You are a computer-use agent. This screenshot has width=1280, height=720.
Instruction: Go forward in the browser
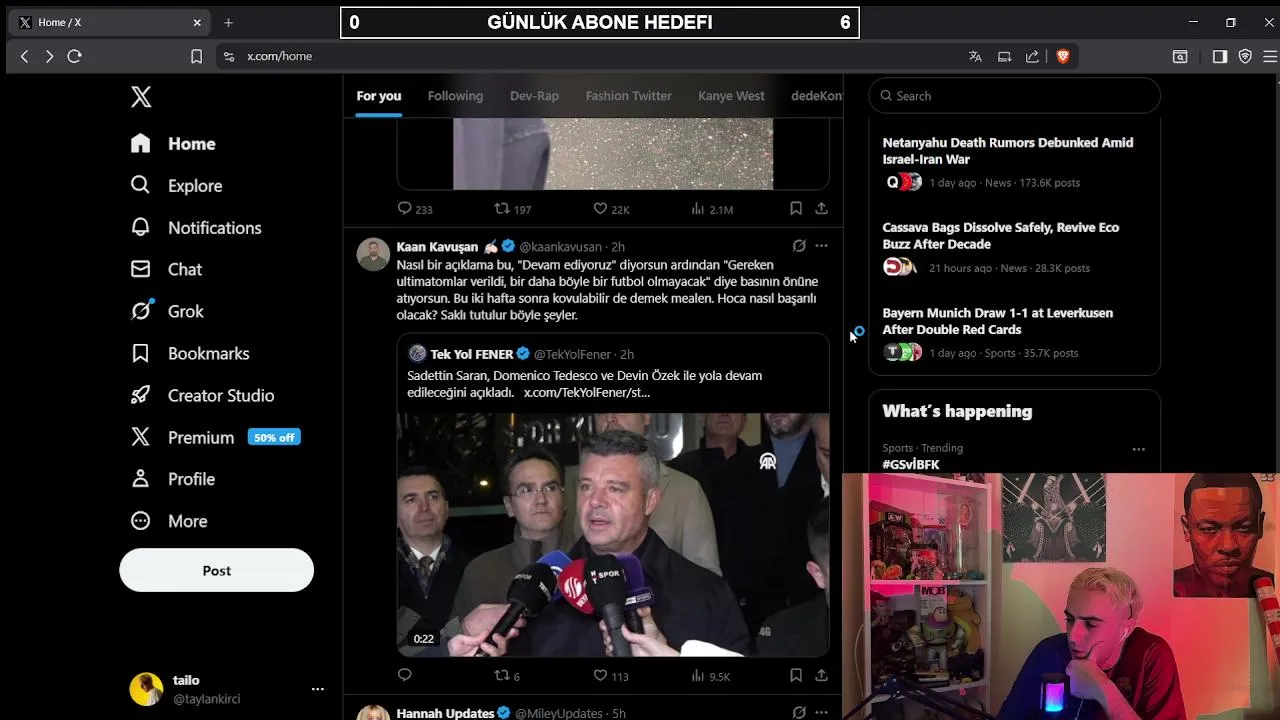[x=49, y=57]
